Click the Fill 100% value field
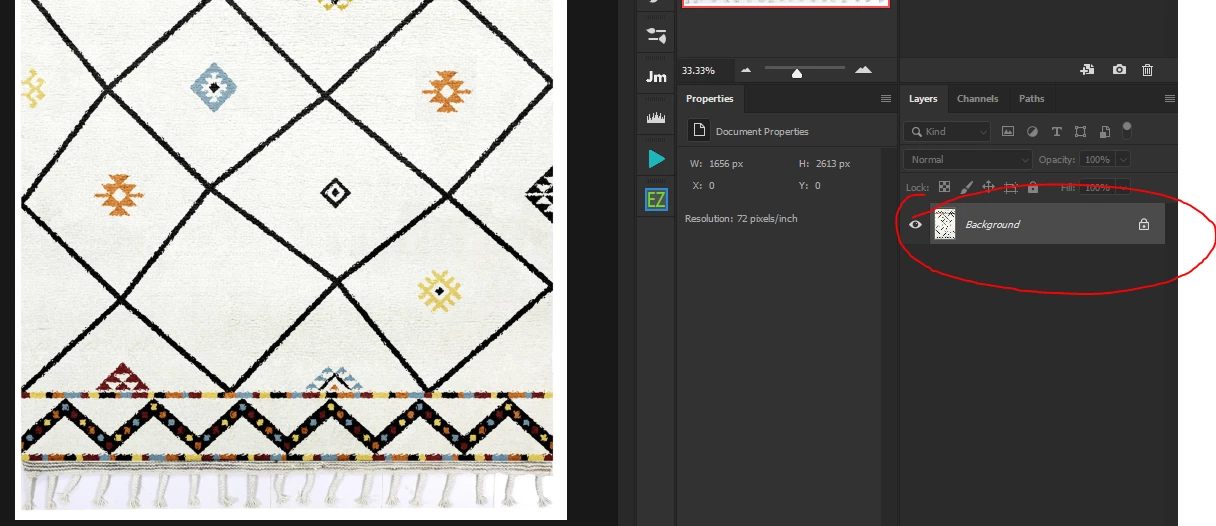1216x526 pixels. pos(1096,187)
